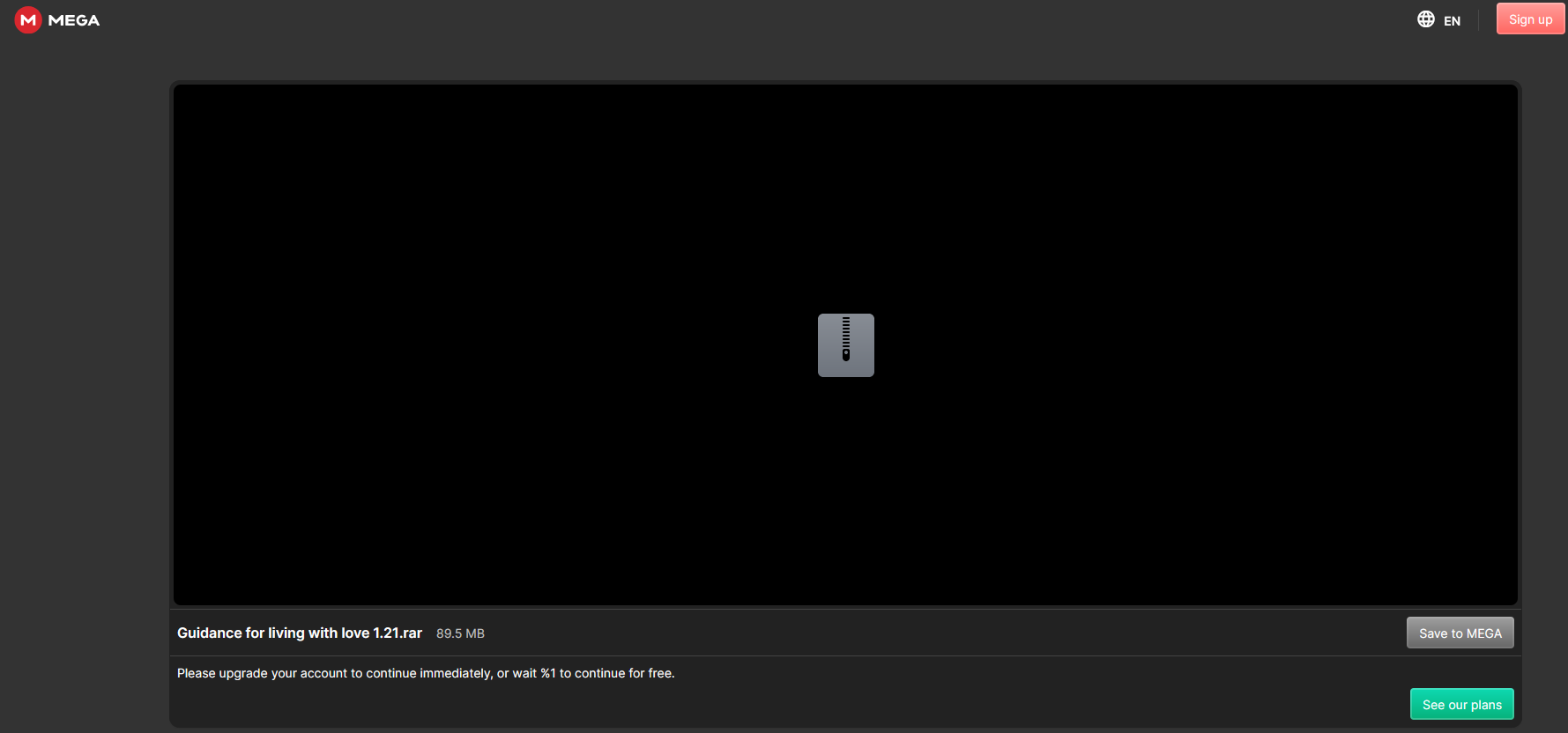1568x733 pixels.
Task: Open language selector via globe icon
Action: coord(1425,19)
